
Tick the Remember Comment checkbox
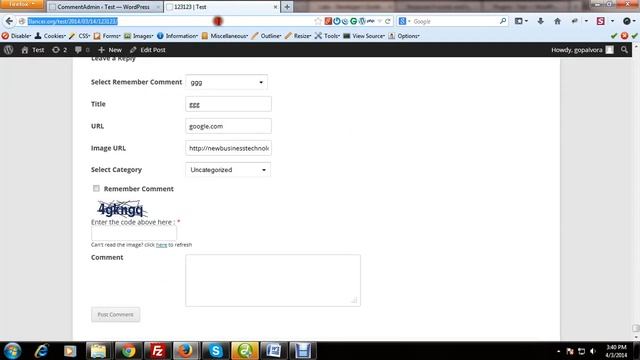pyautogui.click(x=96, y=188)
